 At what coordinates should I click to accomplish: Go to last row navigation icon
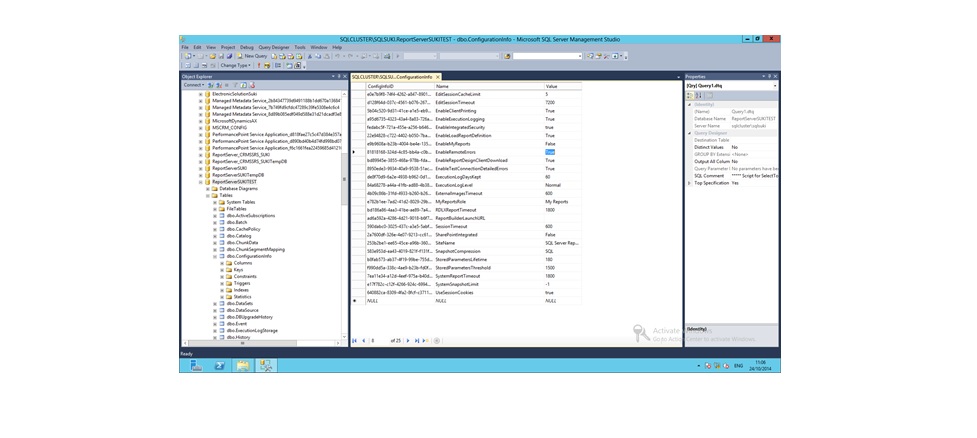417,341
